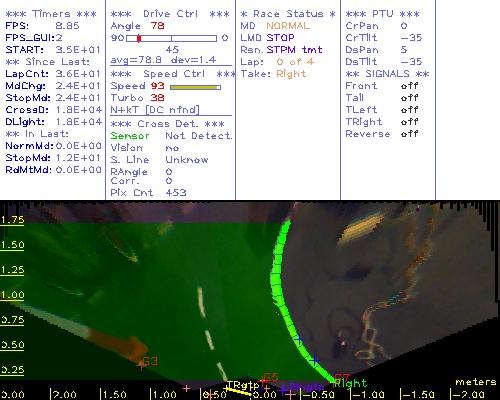Toggle the Tail signal status
Viewport: 500px width, 400px height.
point(409,98)
